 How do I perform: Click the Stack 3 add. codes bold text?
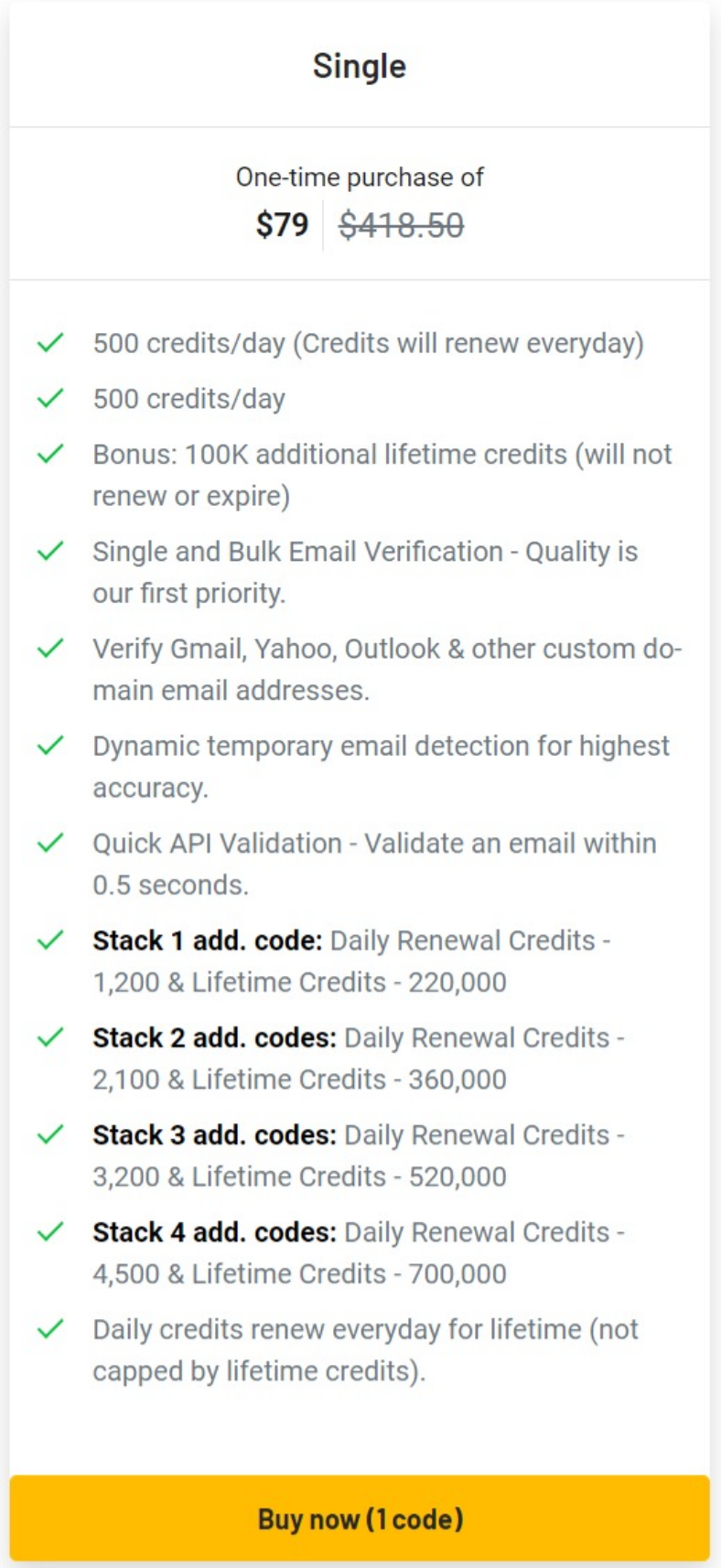[x=215, y=1134]
